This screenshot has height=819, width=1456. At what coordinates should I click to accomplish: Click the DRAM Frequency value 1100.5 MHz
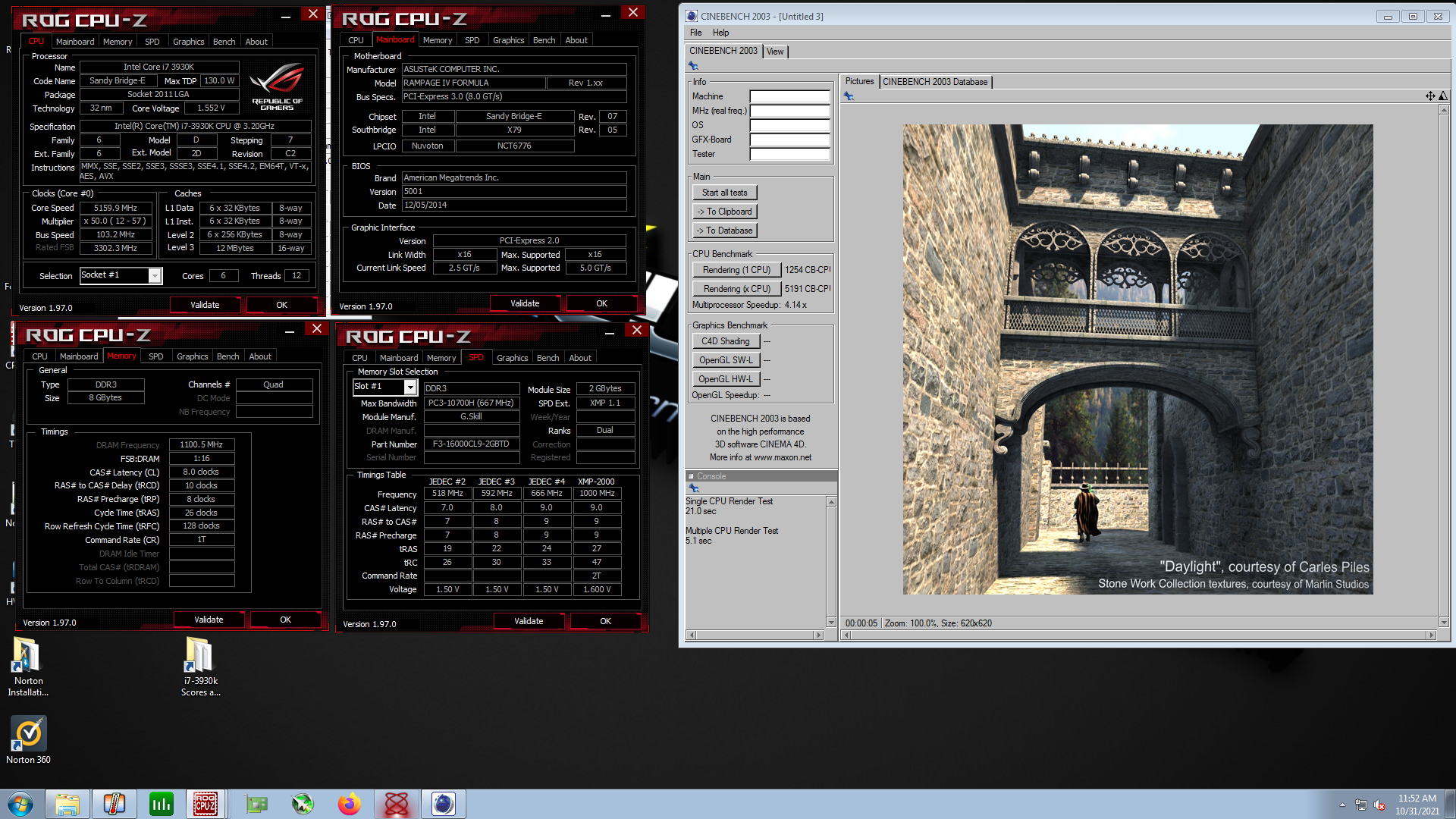tap(202, 445)
